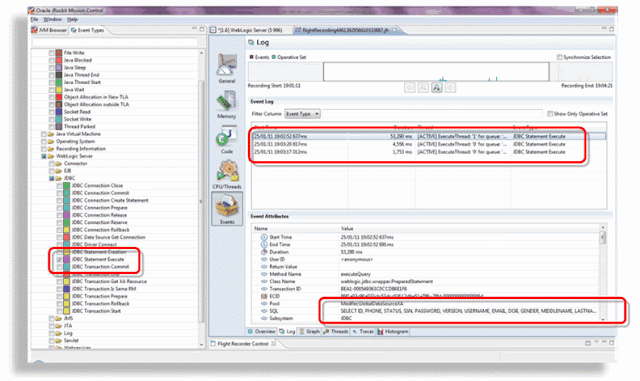Click the EJB folder icon

(59, 171)
